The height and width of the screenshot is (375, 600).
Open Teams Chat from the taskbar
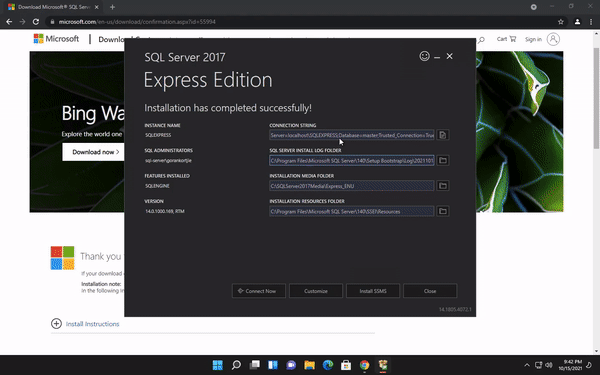coord(291,365)
